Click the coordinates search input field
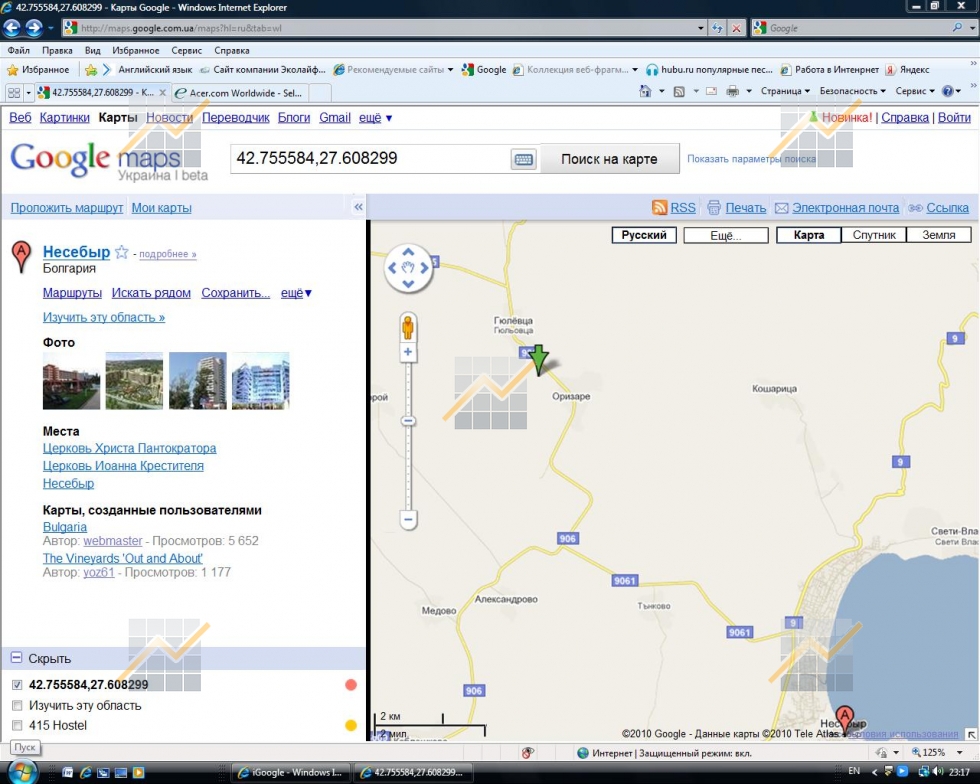This screenshot has width=980, height=784. click(371, 159)
